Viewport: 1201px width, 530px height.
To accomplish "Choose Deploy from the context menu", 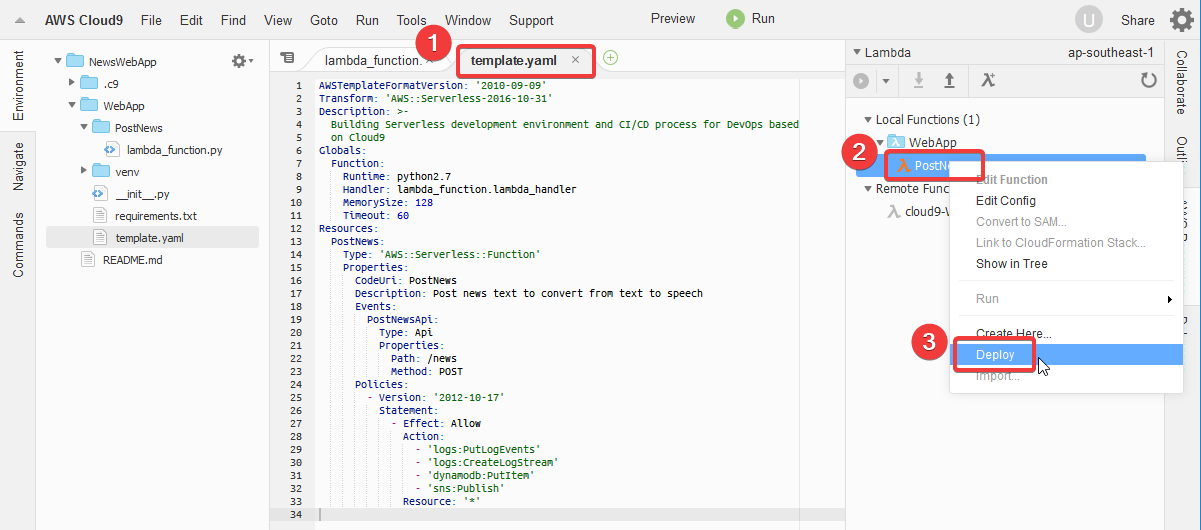I will point(1066,355).
